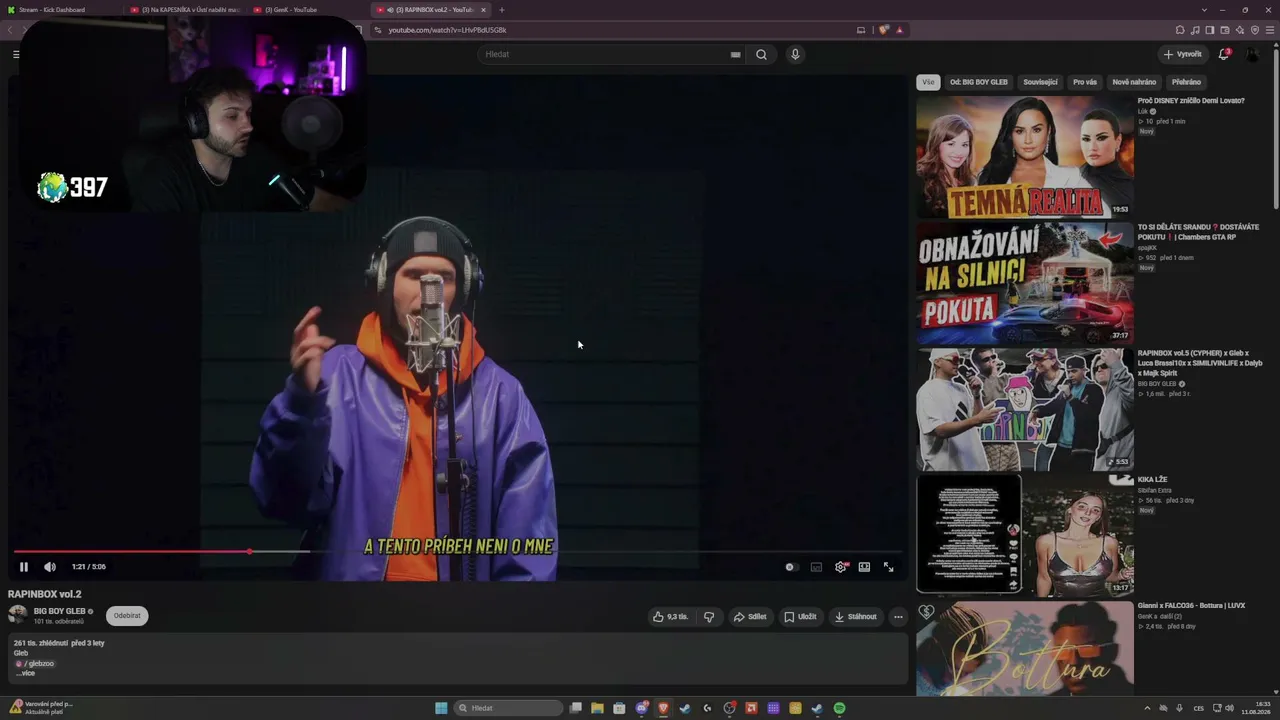The image size is (1280, 720).
Task: Open more actions menu below video
Action: (x=898, y=617)
